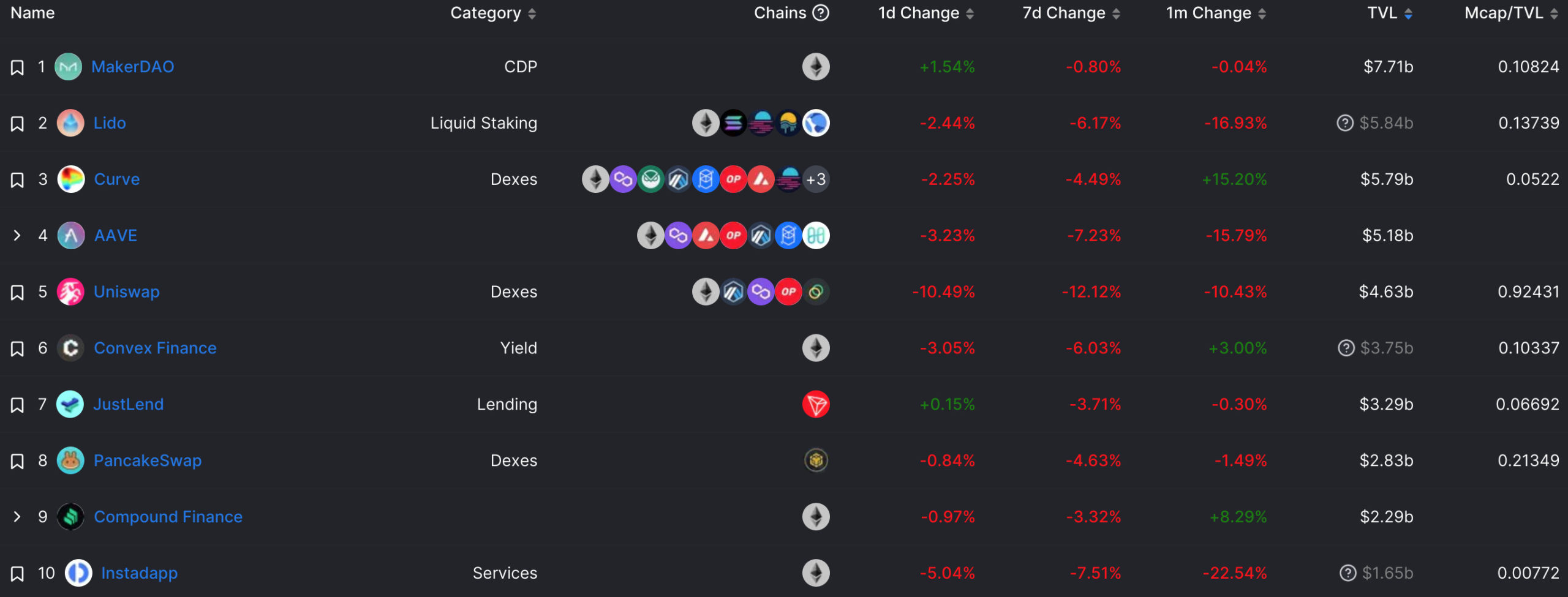Click the question mark icon beside Lido TVL

point(1345,123)
